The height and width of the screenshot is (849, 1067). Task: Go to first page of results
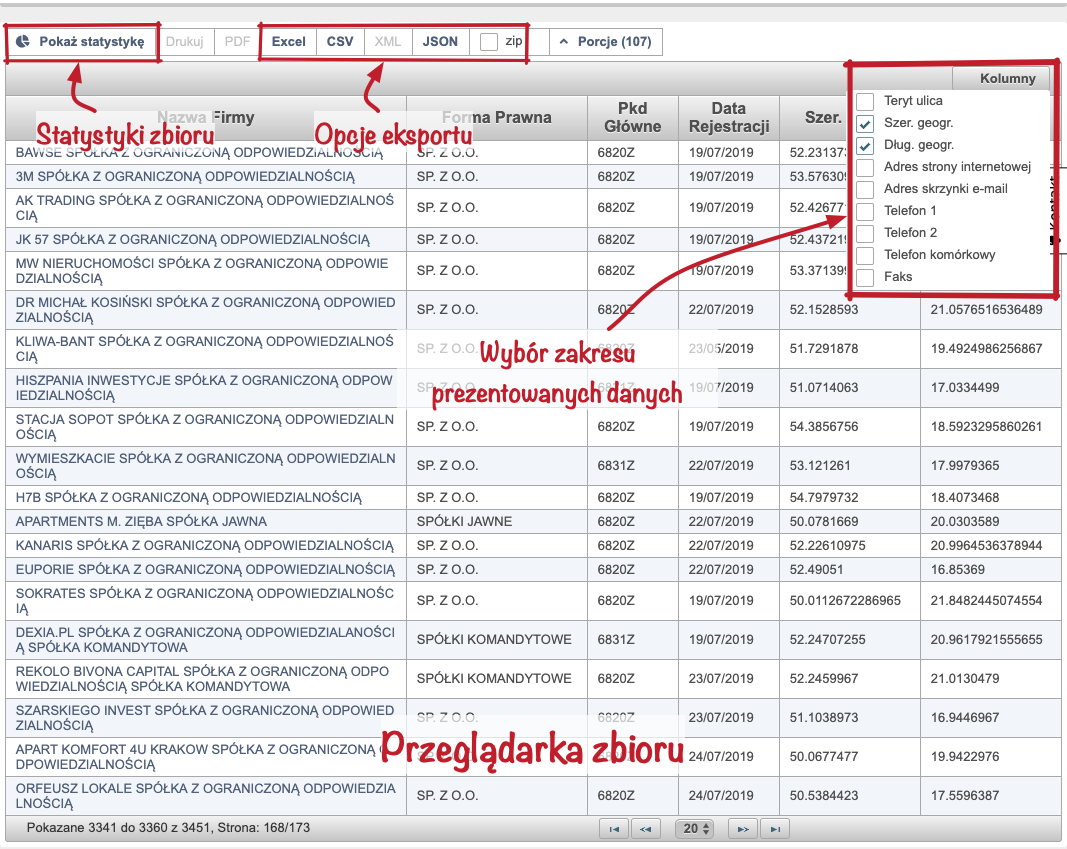click(614, 828)
